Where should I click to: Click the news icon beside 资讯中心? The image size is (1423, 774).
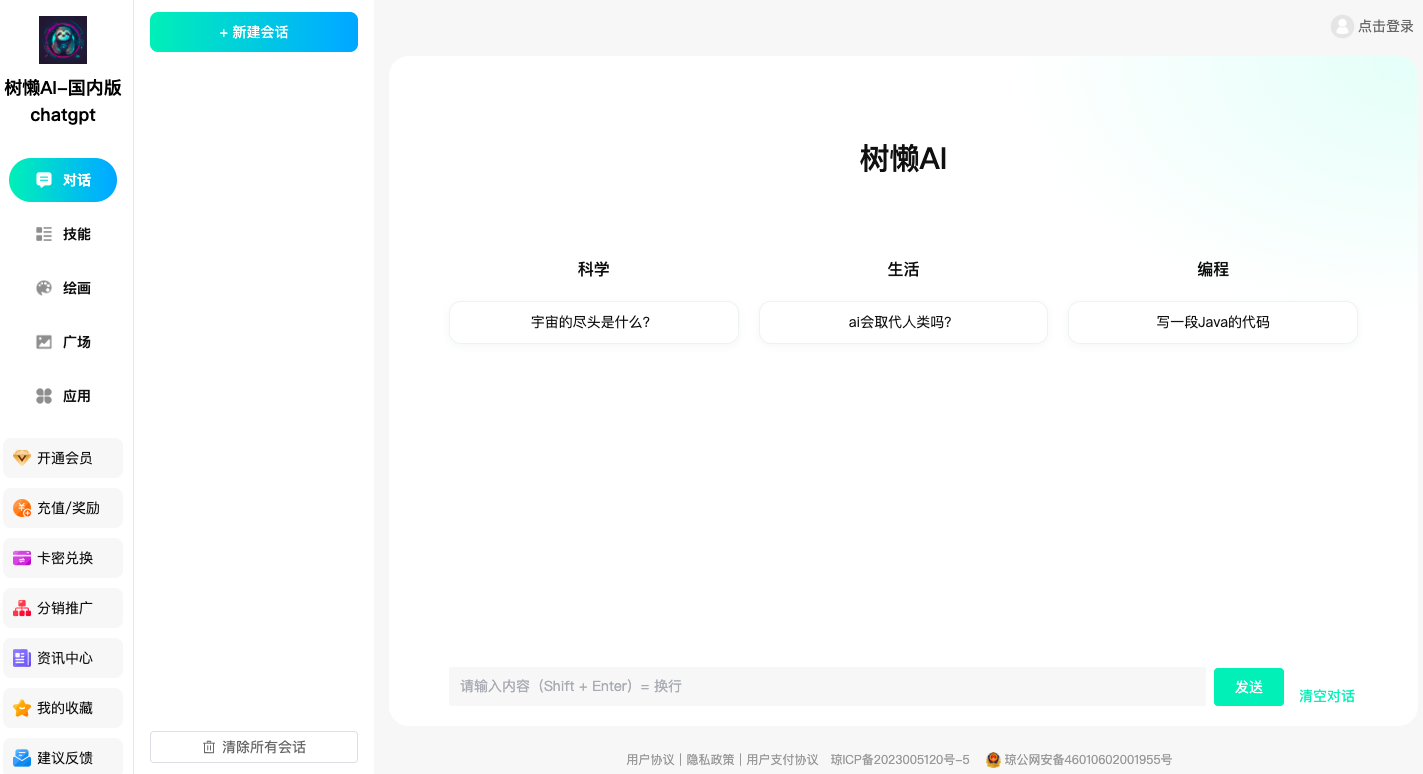22,658
